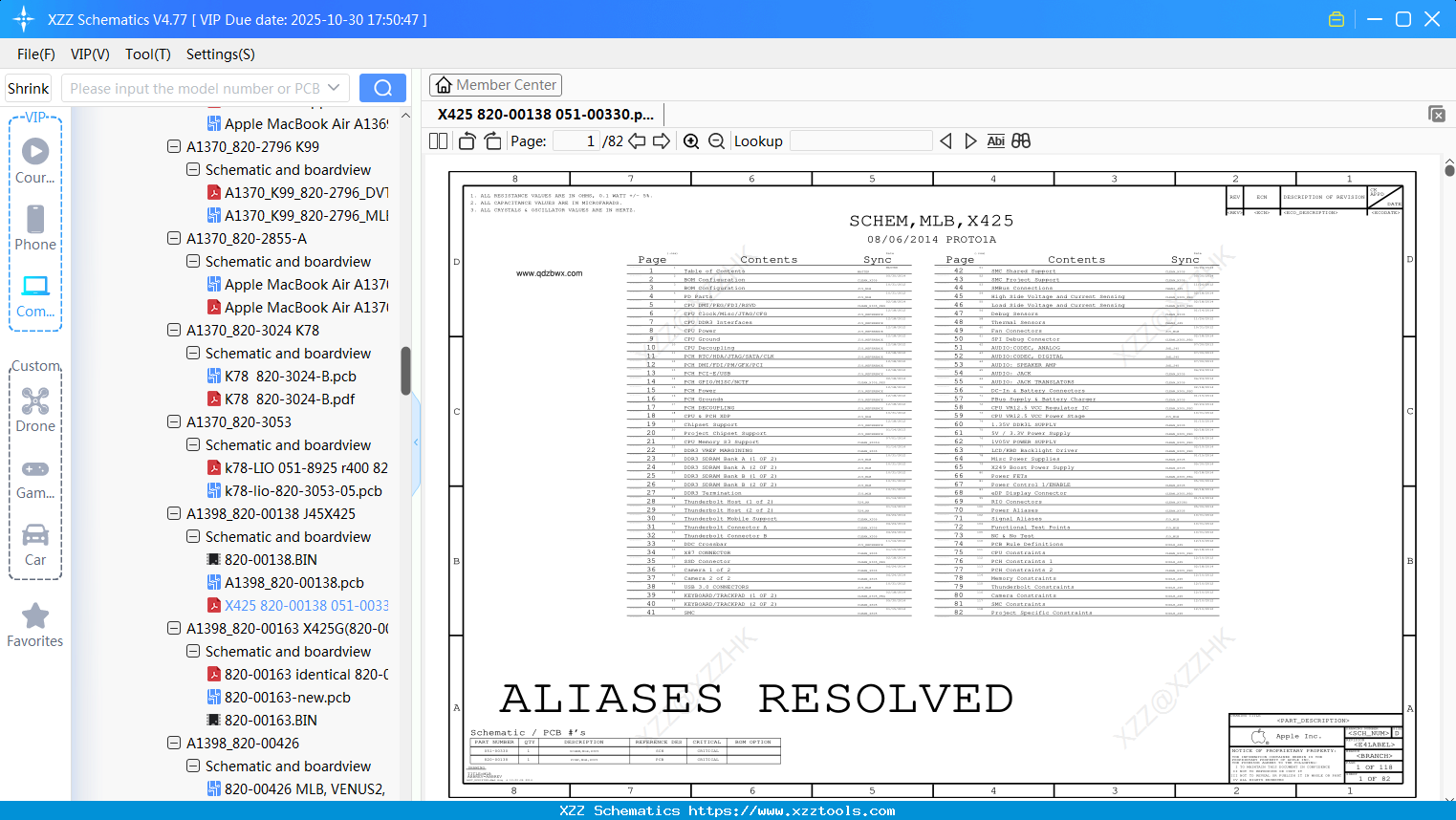Select the highlighted X425 820-00138 051-0033 PDF
This screenshot has width=1456, height=820.
pyautogui.click(x=297, y=606)
